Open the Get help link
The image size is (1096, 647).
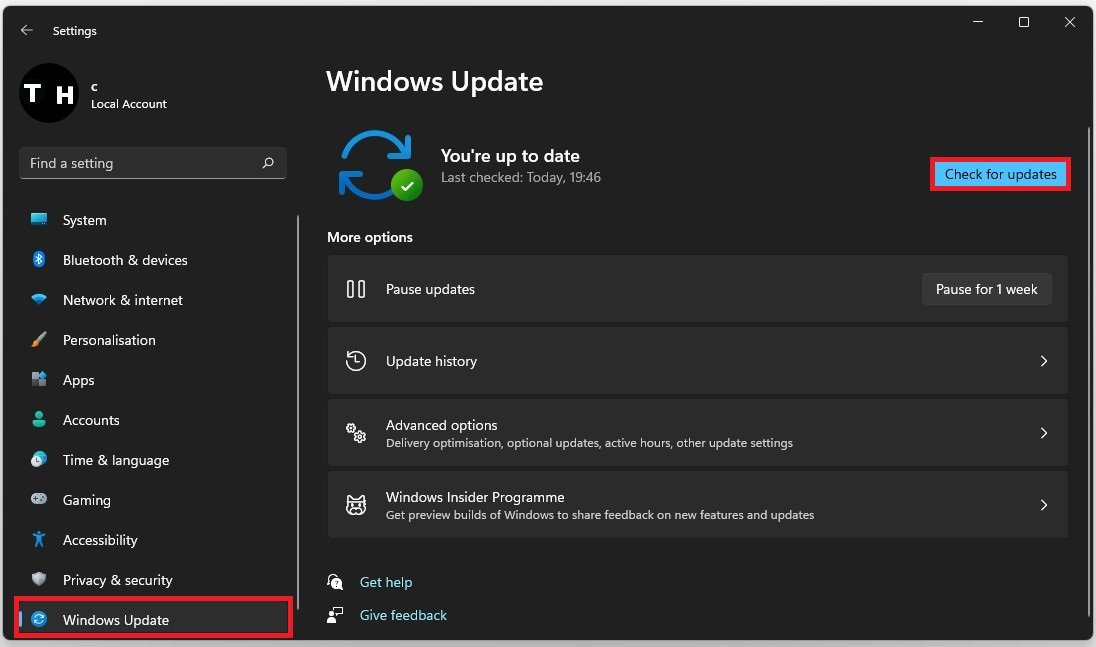385,582
